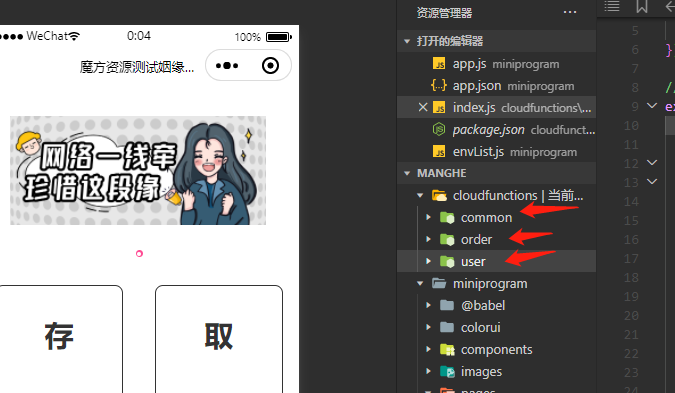The height and width of the screenshot is (393, 675).
Task: Click the user folder label
Action: point(473,261)
